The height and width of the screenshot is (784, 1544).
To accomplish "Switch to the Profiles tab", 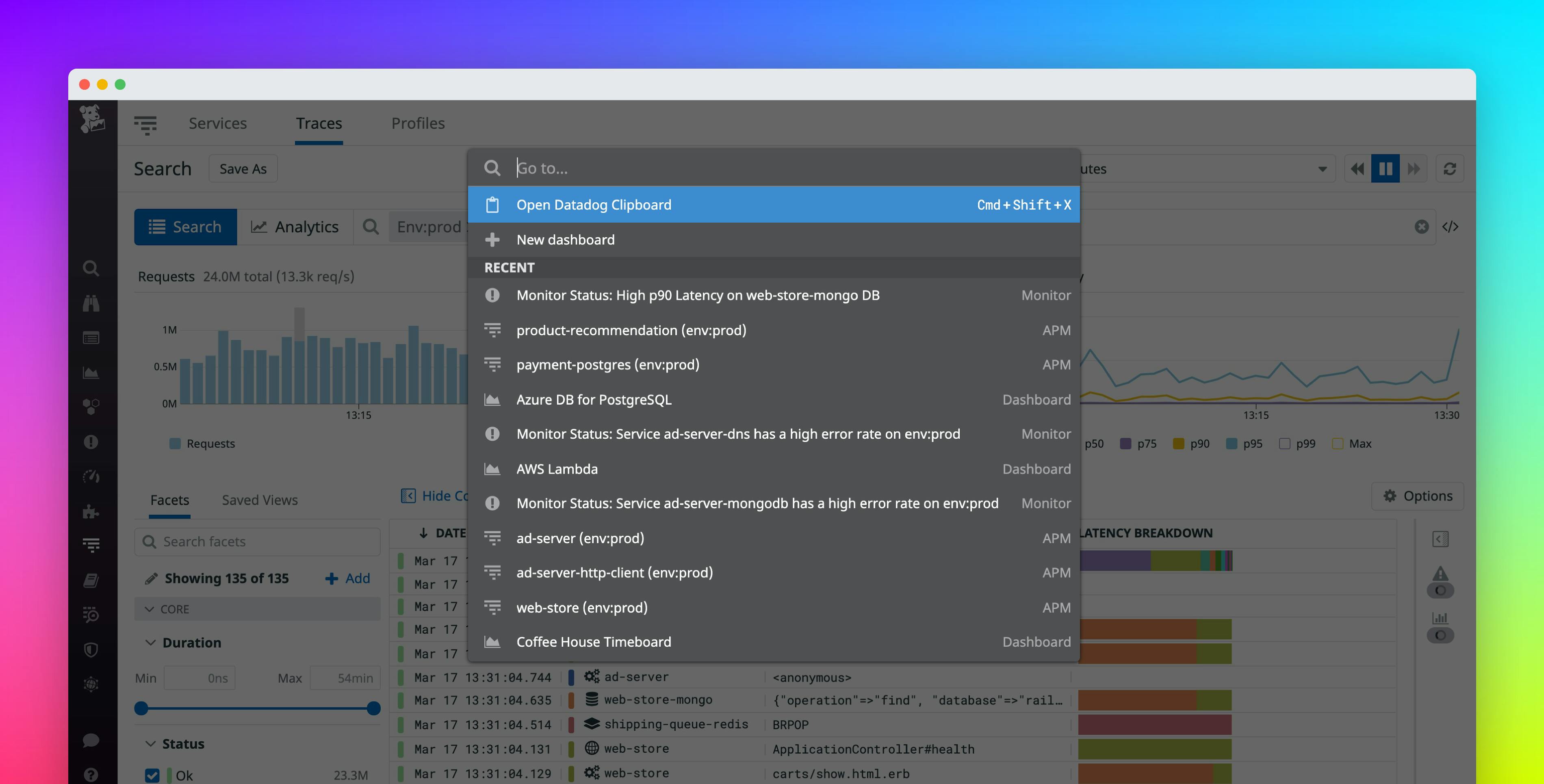I will [x=418, y=123].
